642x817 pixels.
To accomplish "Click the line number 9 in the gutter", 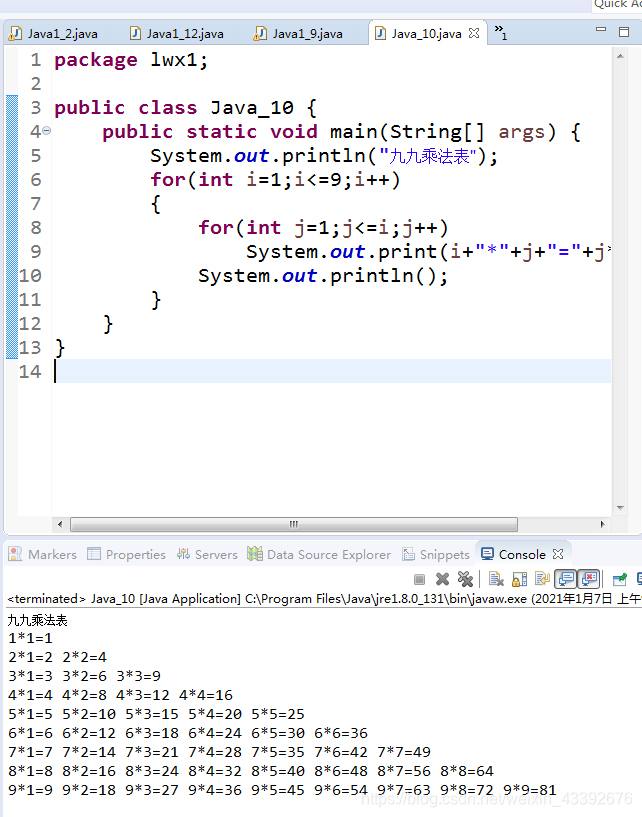I will point(35,252).
